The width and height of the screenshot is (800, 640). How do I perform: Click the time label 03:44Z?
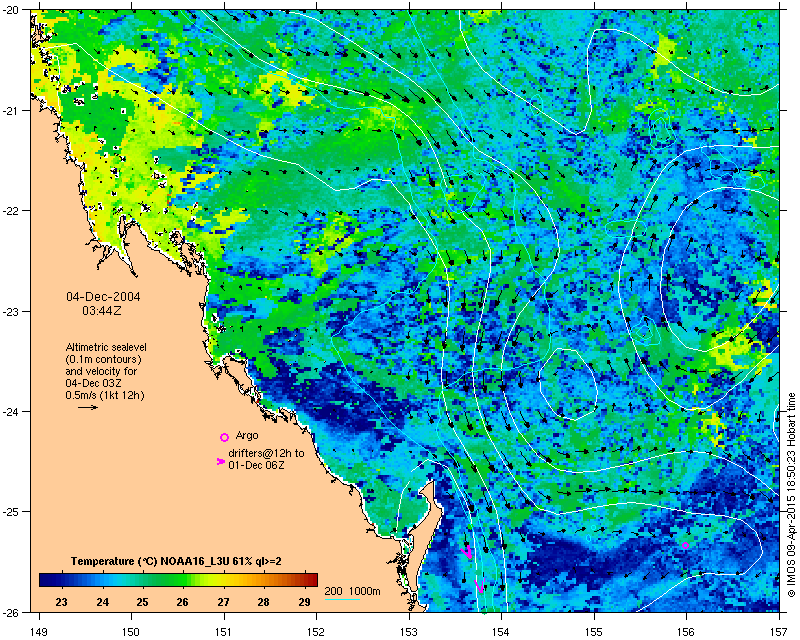102,310
